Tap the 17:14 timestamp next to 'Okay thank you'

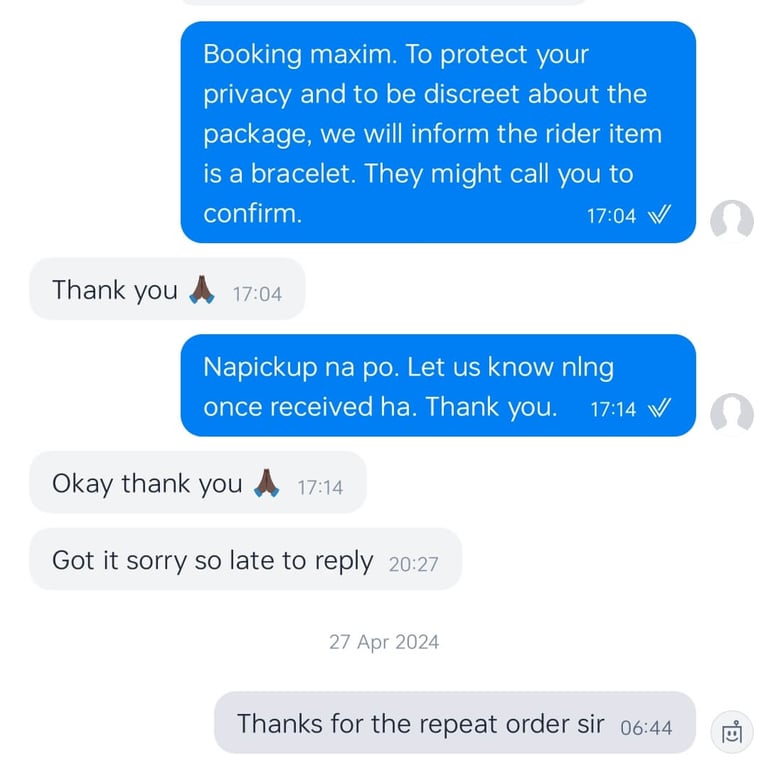coord(320,487)
